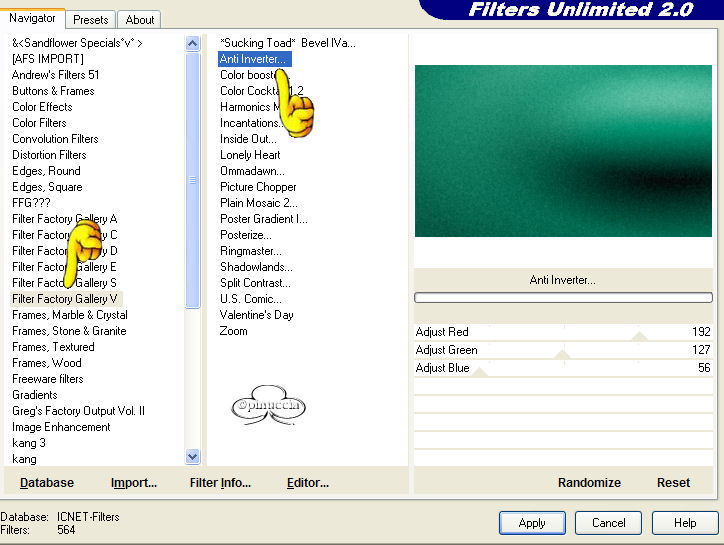
Task: Randomize the filter settings
Action: (x=589, y=483)
